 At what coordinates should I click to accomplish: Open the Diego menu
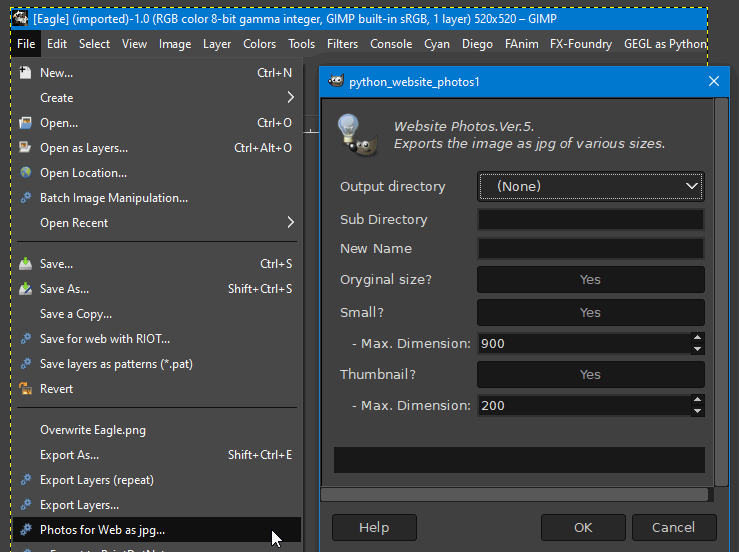(477, 44)
